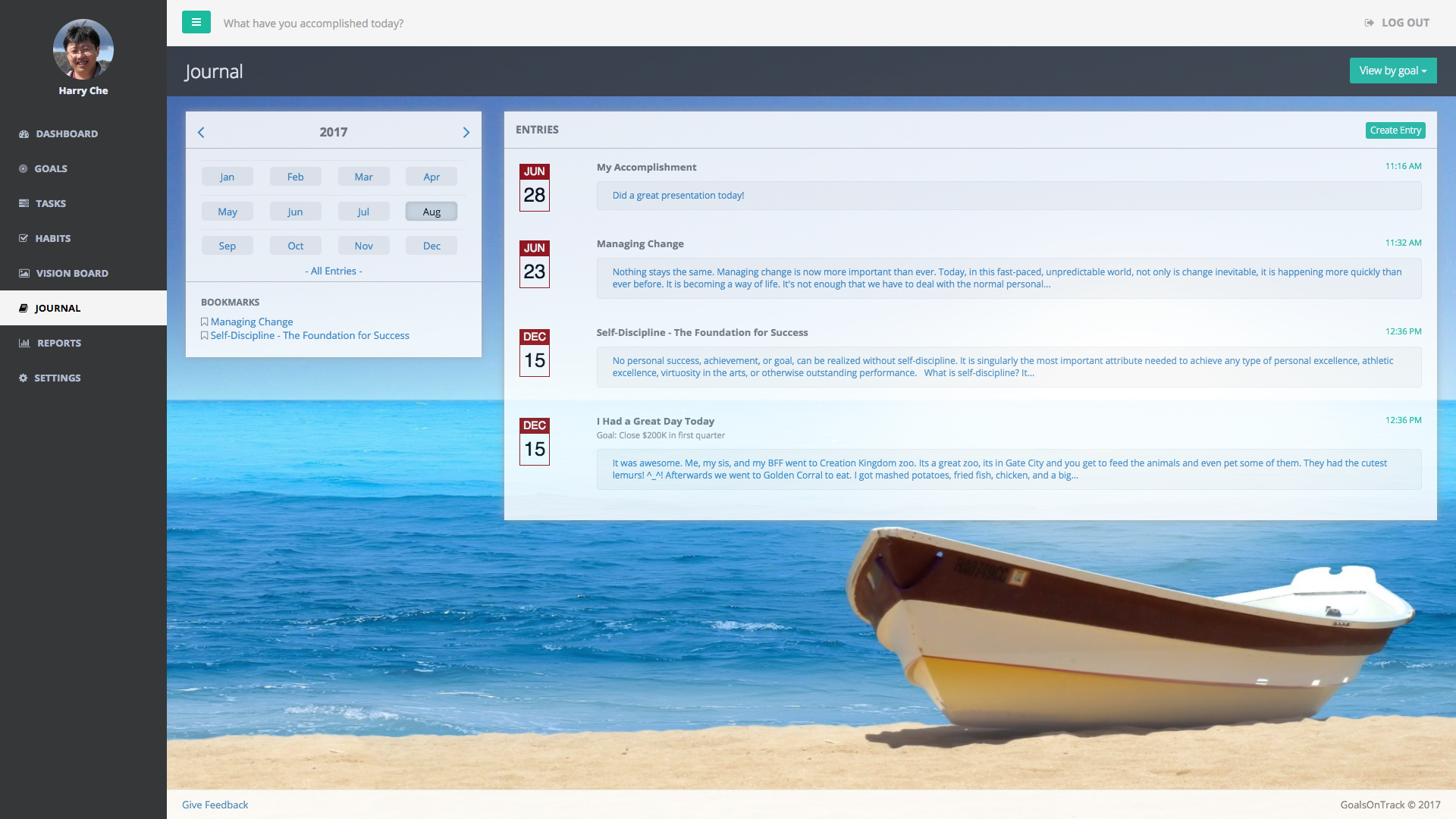This screenshot has height=819, width=1456.
Task: Select the Aug month button
Action: click(x=431, y=212)
